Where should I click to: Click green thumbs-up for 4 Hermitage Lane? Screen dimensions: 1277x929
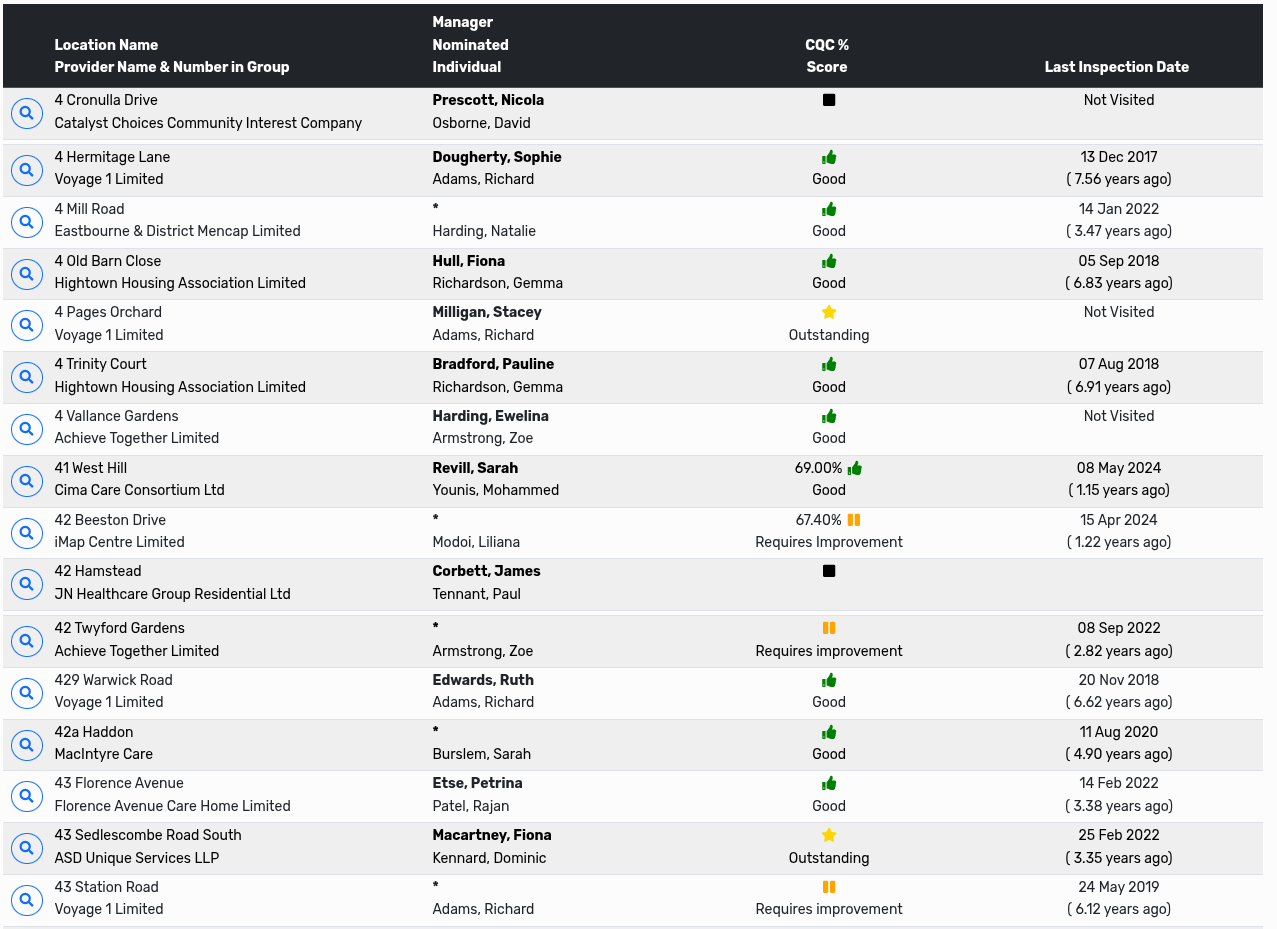pyautogui.click(x=829, y=157)
